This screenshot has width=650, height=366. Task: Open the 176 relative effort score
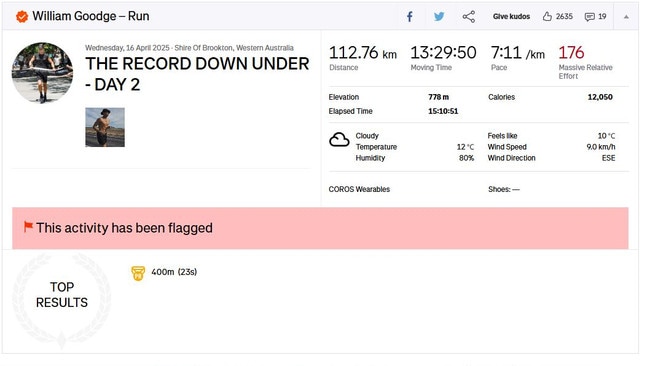(x=571, y=53)
